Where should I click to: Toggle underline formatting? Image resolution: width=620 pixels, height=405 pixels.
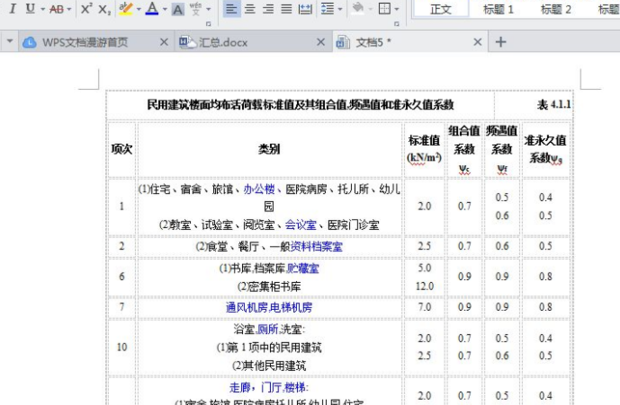point(30,9)
